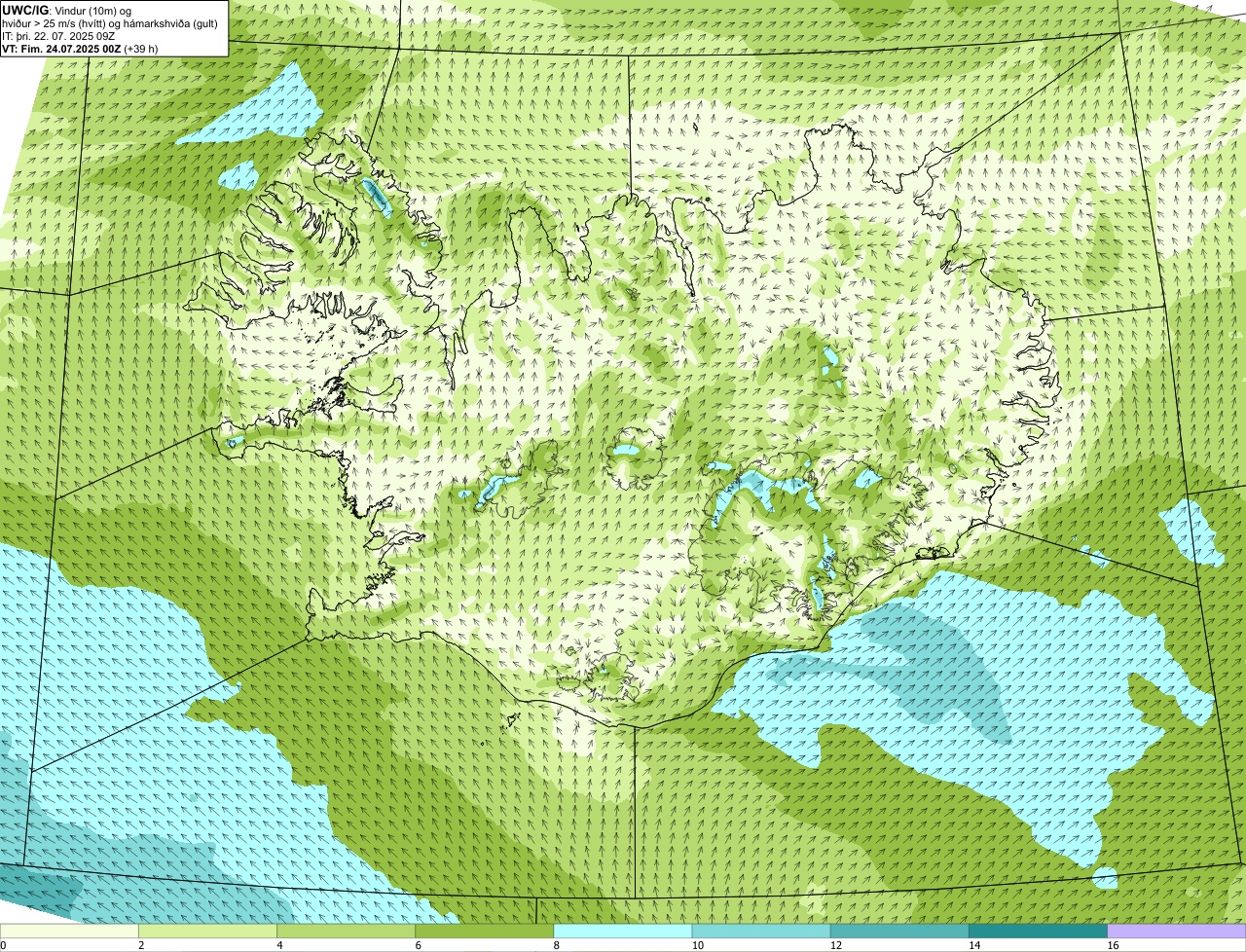Click the legend scale label '6'
Image resolution: width=1246 pixels, height=952 pixels.
click(x=418, y=945)
